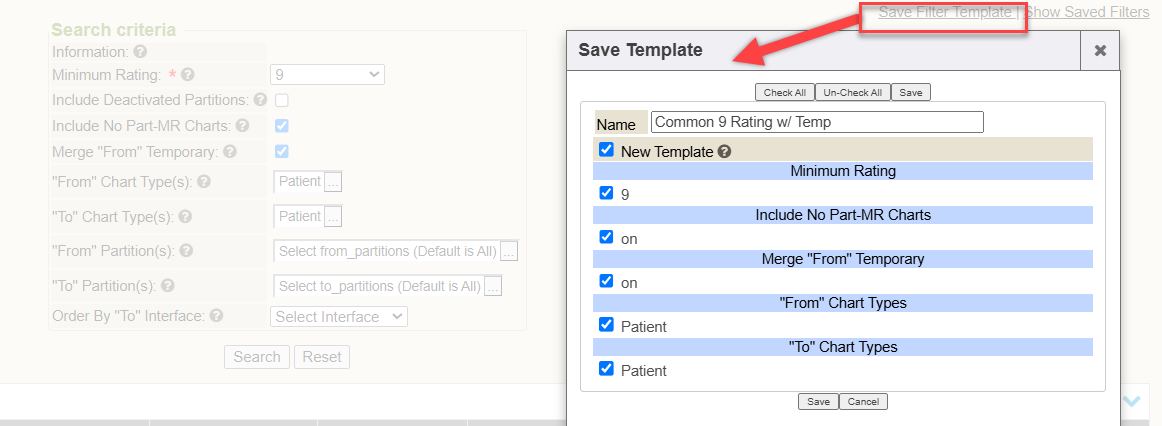Click help icon for "To" Partition(s)
This screenshot has width=1162, height=426.
(167, 286)
